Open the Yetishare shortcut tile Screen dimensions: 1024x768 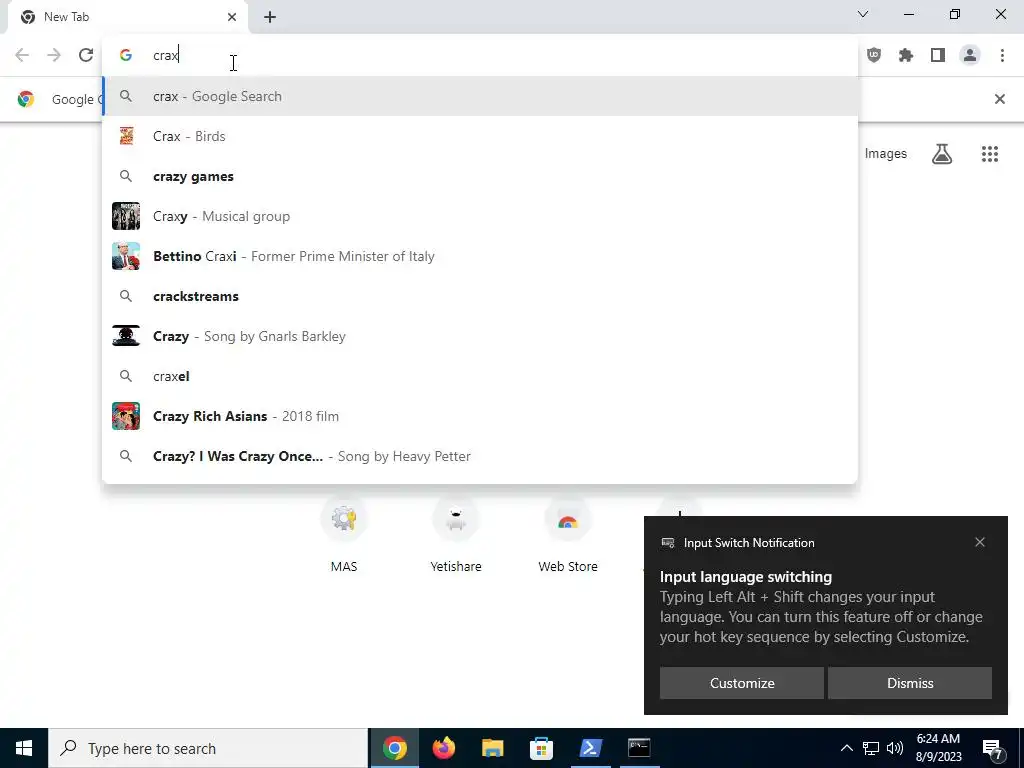click(x=456, y=536)
